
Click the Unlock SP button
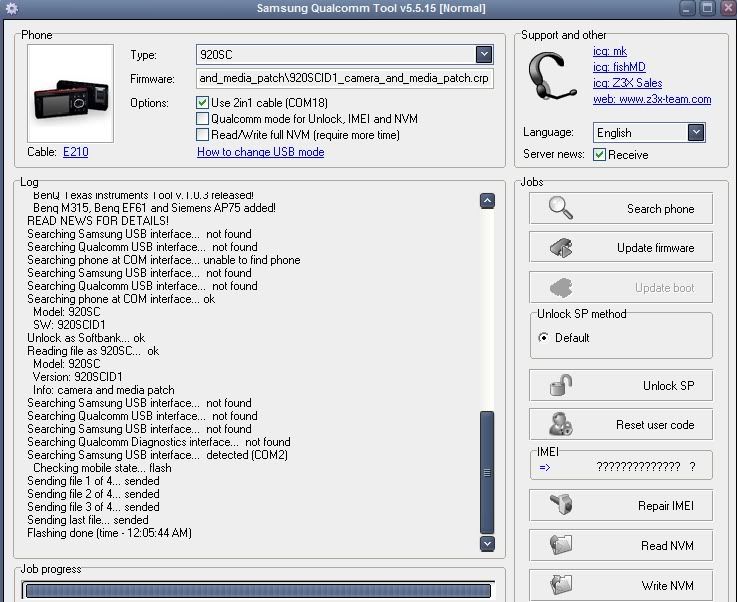[621, 385]
